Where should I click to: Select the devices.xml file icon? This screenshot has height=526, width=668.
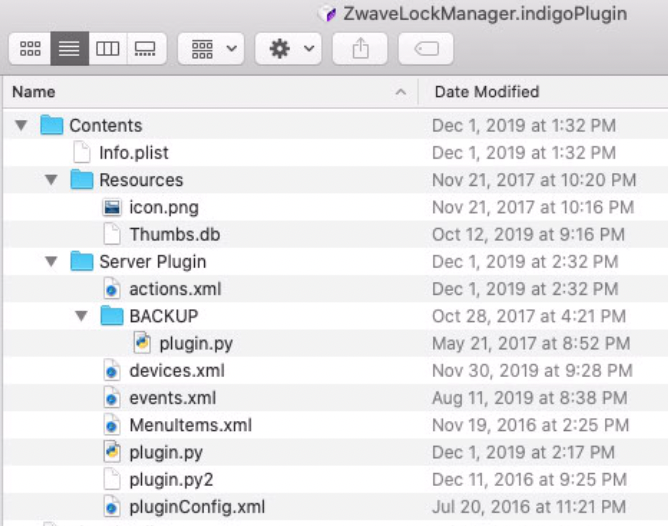[x=112, y=371]
